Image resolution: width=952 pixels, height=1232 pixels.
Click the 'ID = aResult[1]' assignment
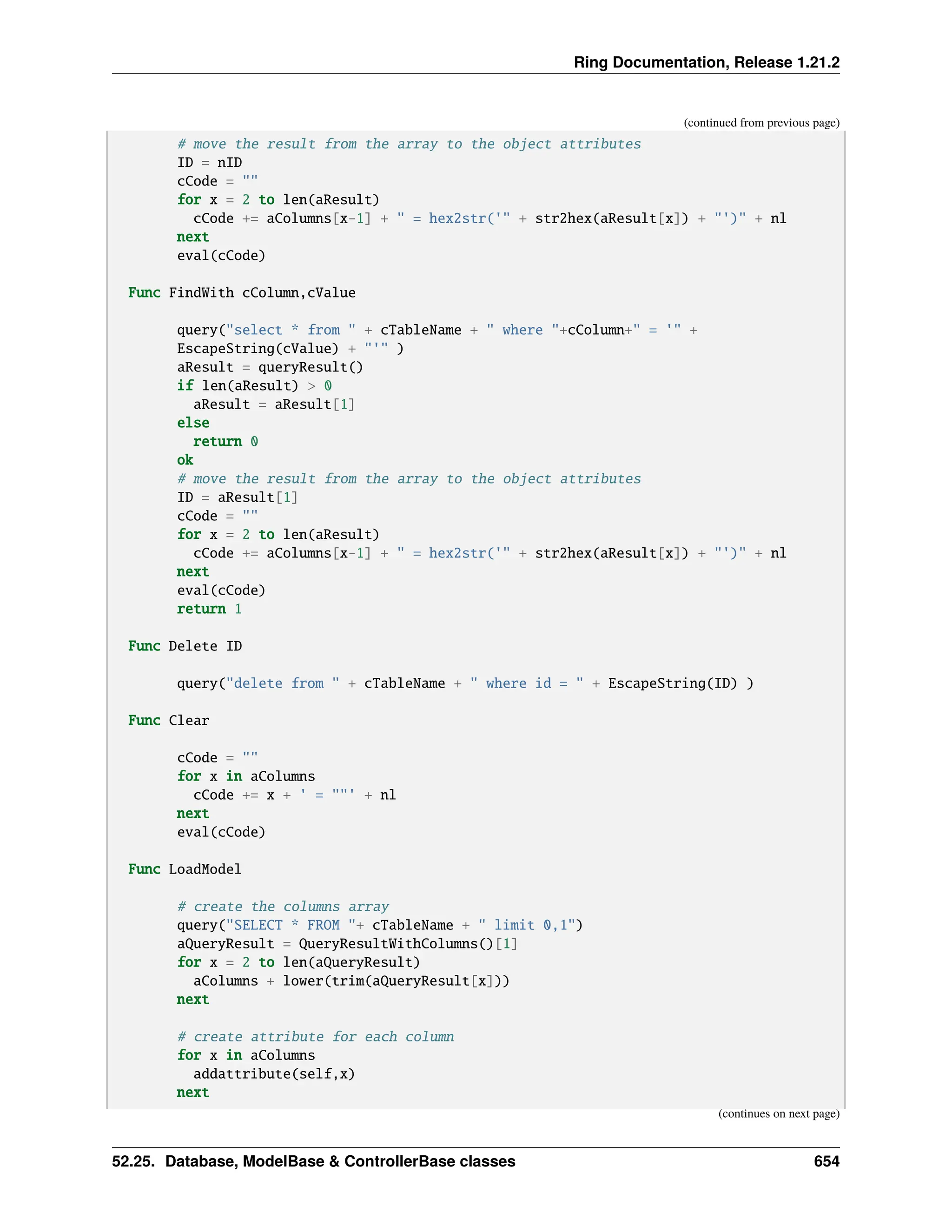pos(238,497)
